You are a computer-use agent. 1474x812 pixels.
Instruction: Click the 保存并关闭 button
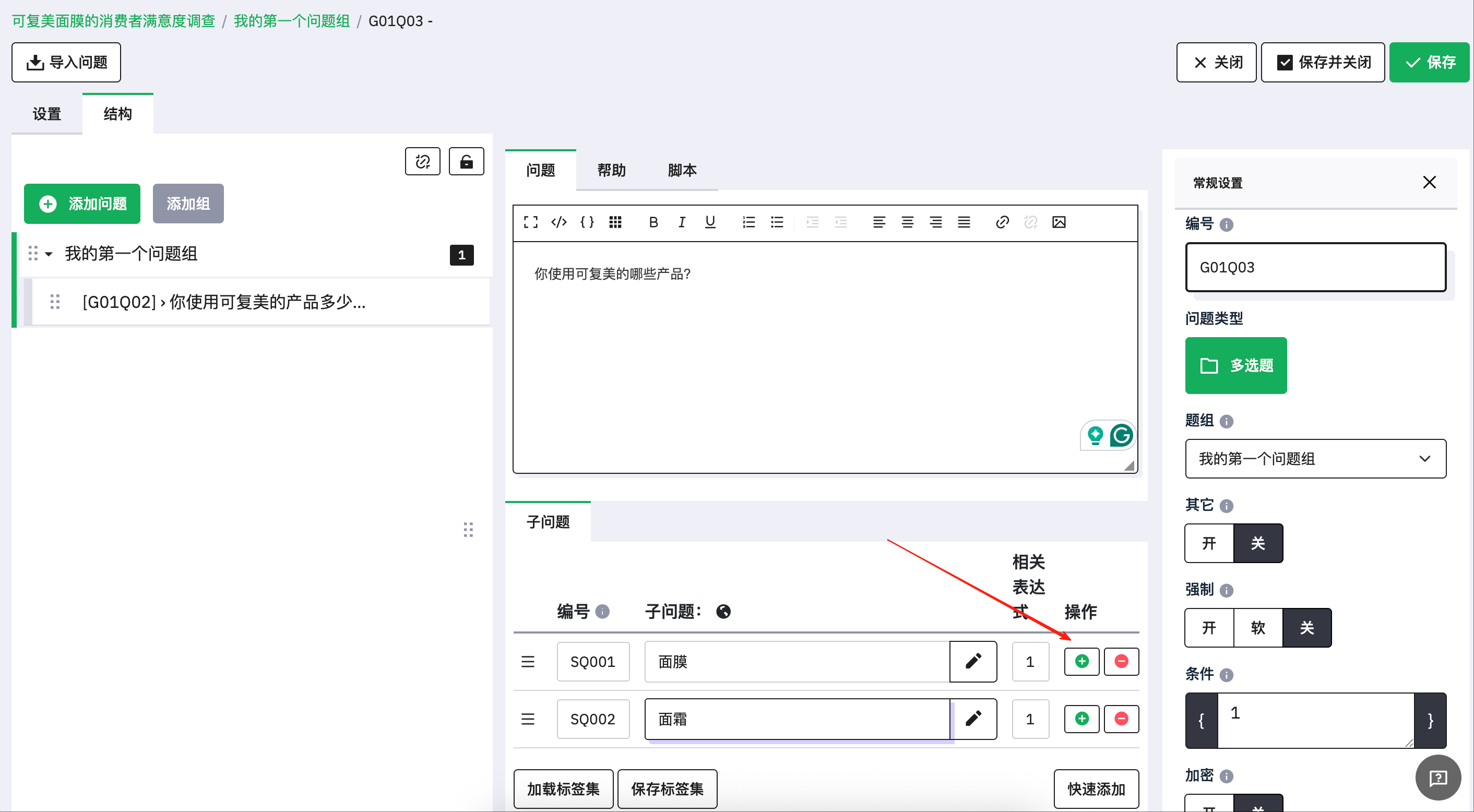(x=1322, y=62)
